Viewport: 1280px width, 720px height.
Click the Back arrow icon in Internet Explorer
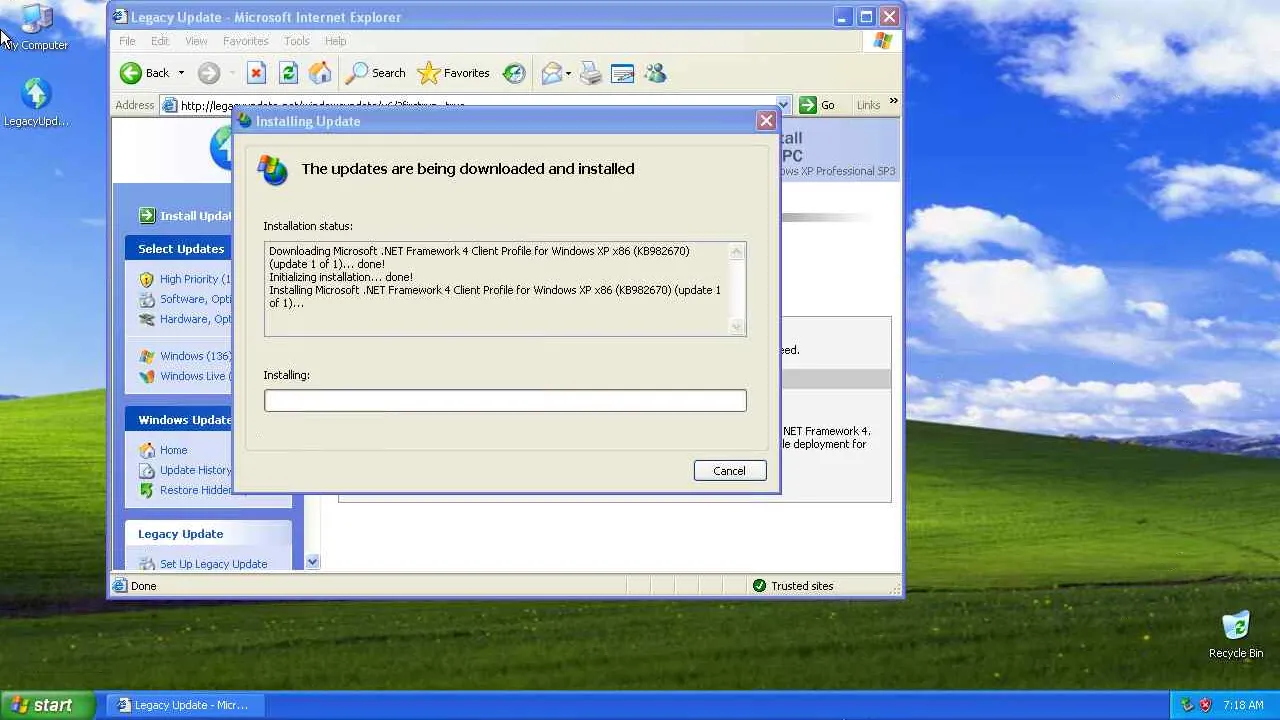click(x=131, y=73)
